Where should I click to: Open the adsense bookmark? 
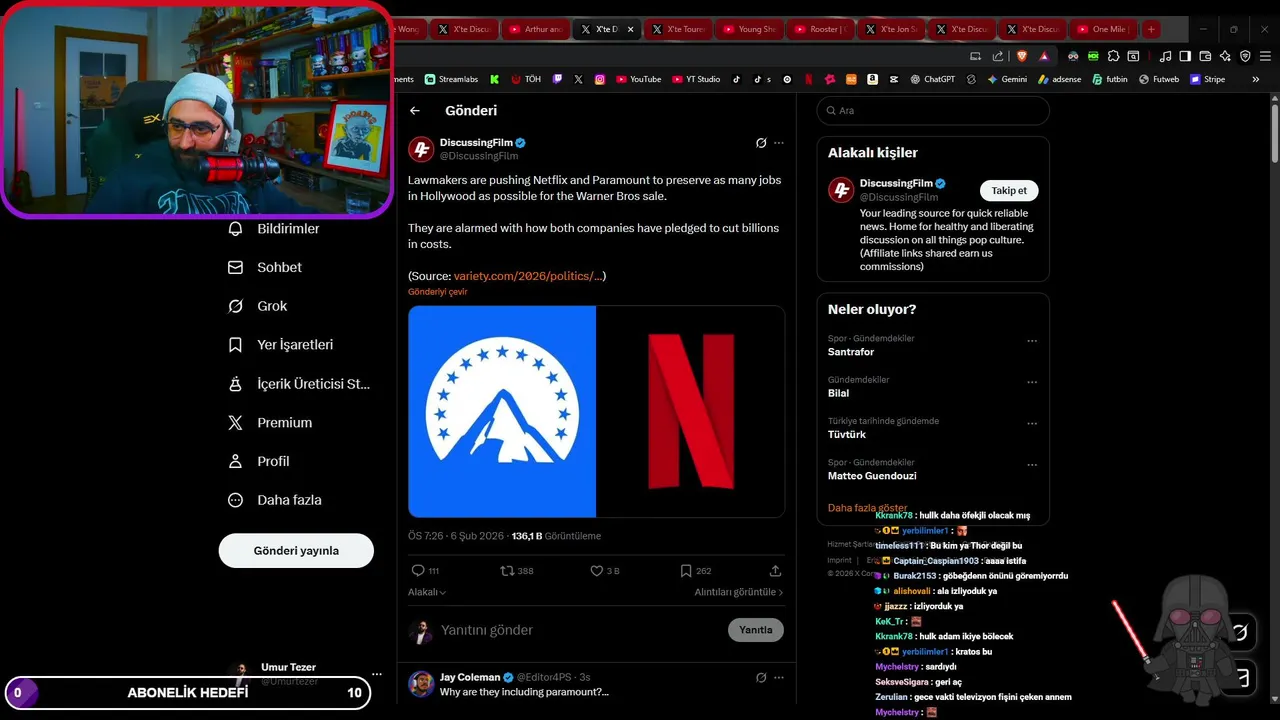tap(1060, 79)
